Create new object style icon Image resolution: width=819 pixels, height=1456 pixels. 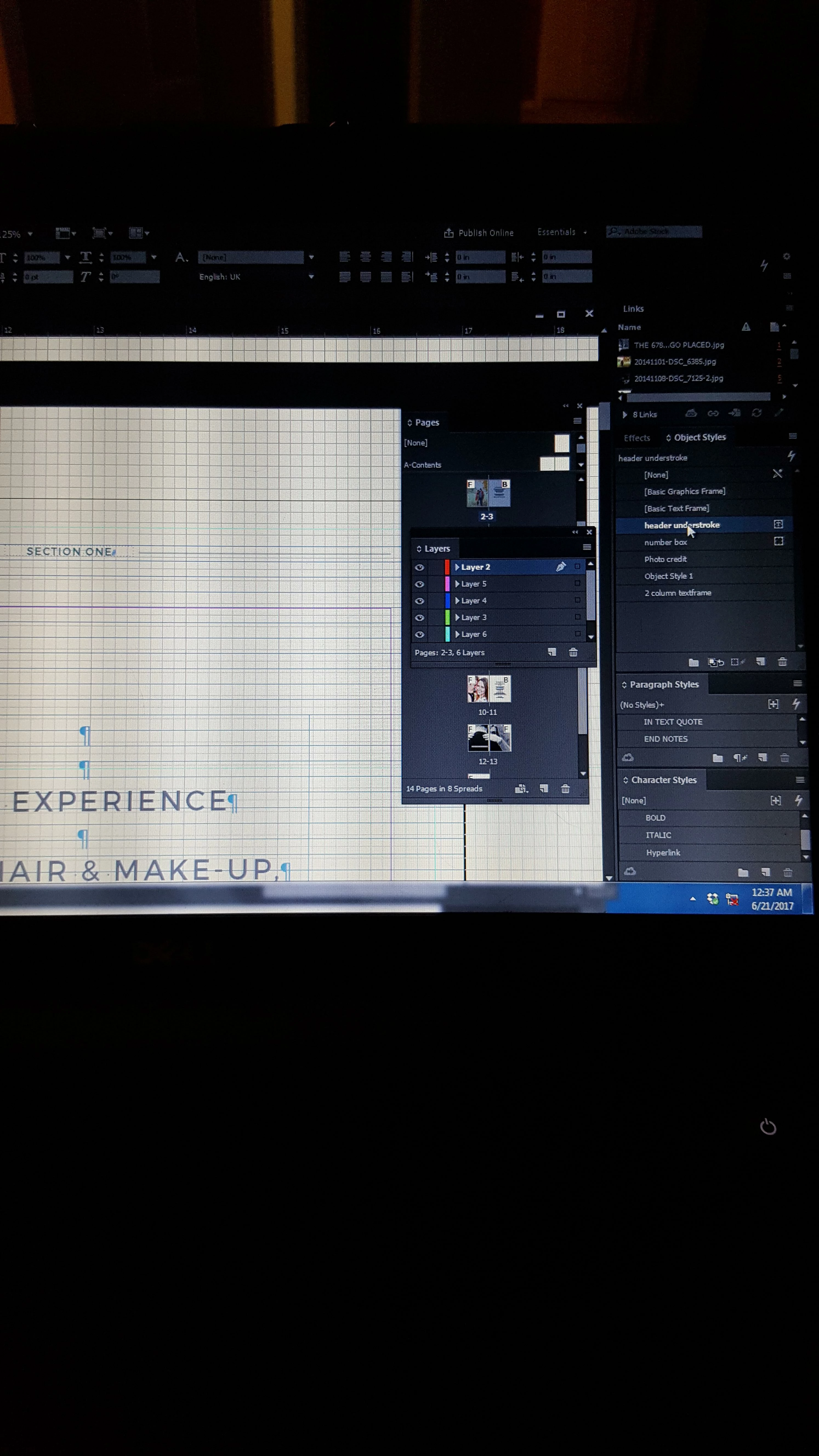[x=761, y=662]
